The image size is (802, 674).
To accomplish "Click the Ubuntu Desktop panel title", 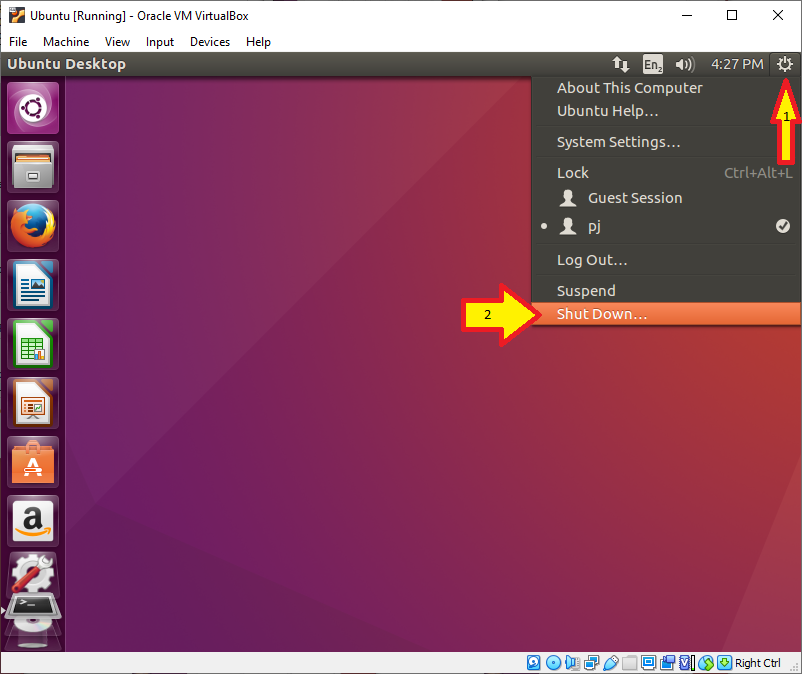I will [66, 64].
